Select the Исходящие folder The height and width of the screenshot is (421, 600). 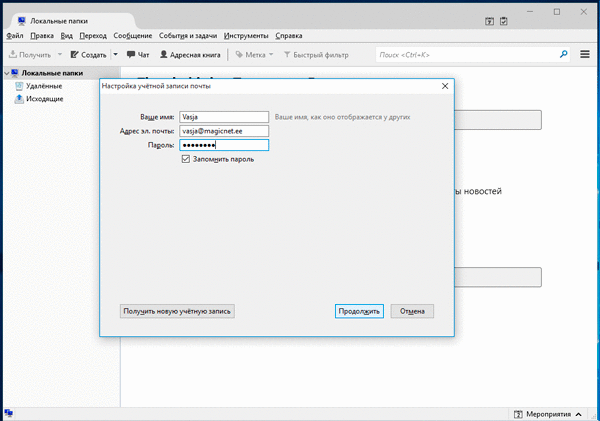(x=44, y=99)
